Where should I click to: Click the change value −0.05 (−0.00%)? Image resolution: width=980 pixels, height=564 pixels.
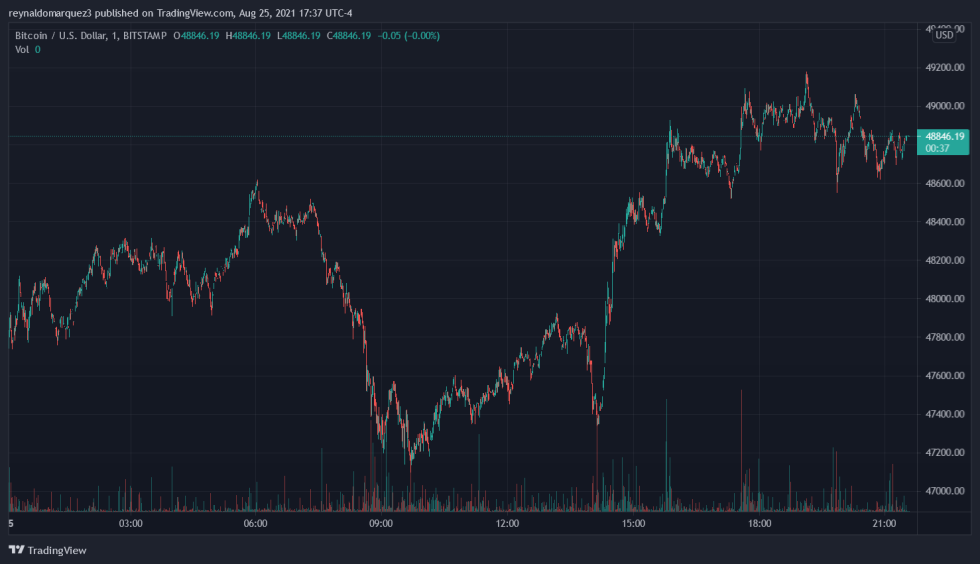(x=409, y=36)
